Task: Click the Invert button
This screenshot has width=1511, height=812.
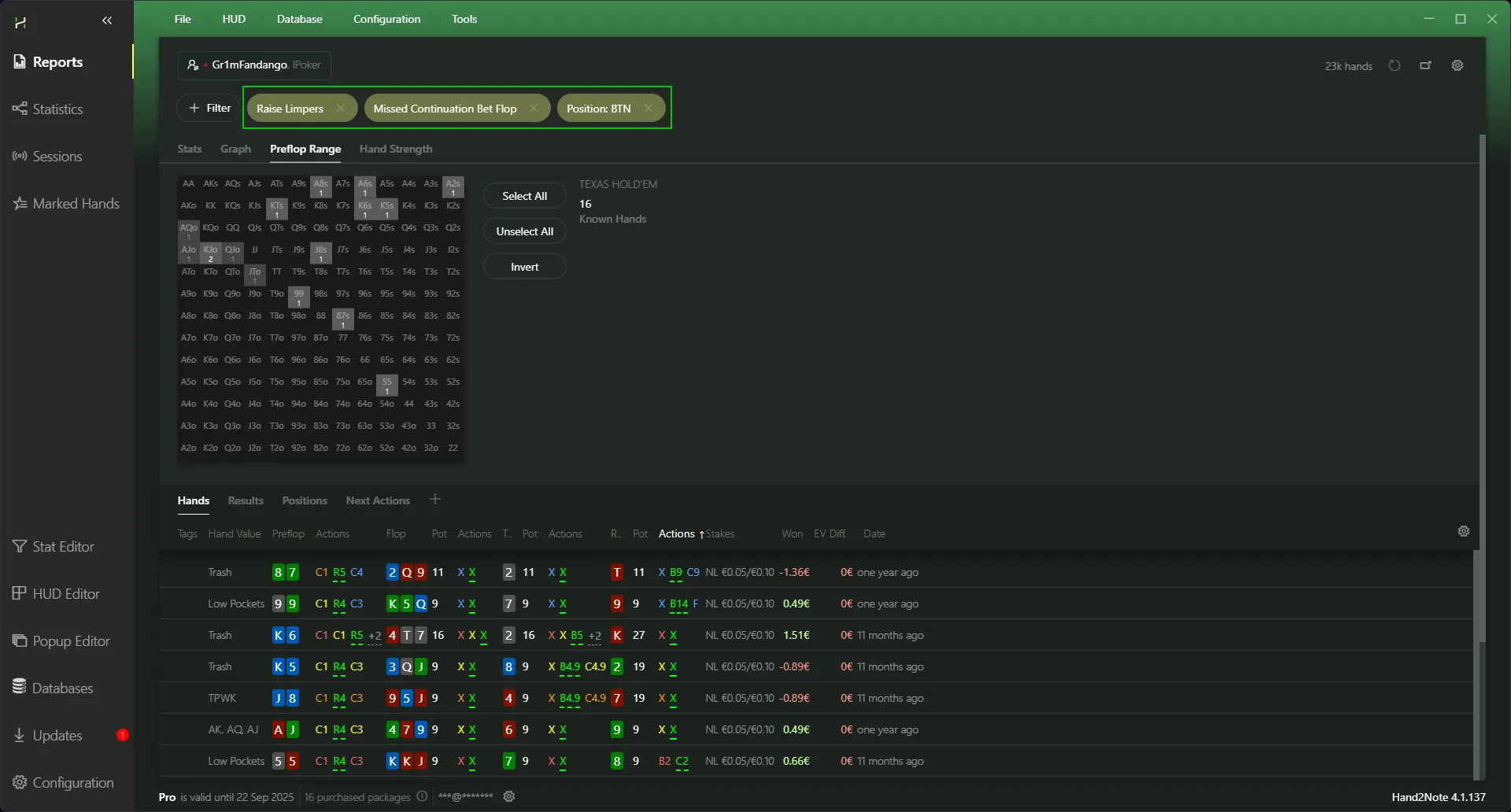Action: tap(524, 267)
